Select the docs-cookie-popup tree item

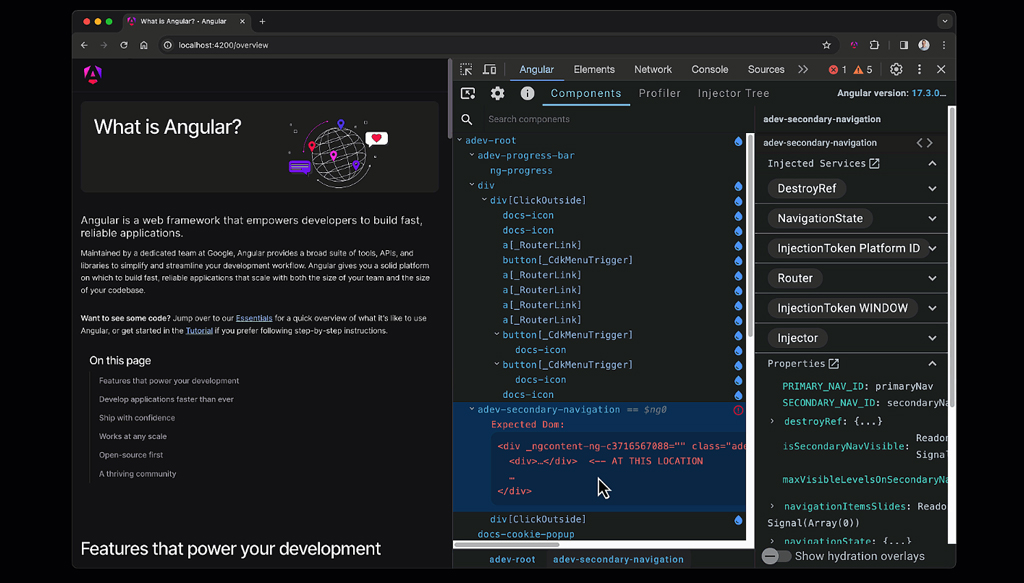(526, 535)
